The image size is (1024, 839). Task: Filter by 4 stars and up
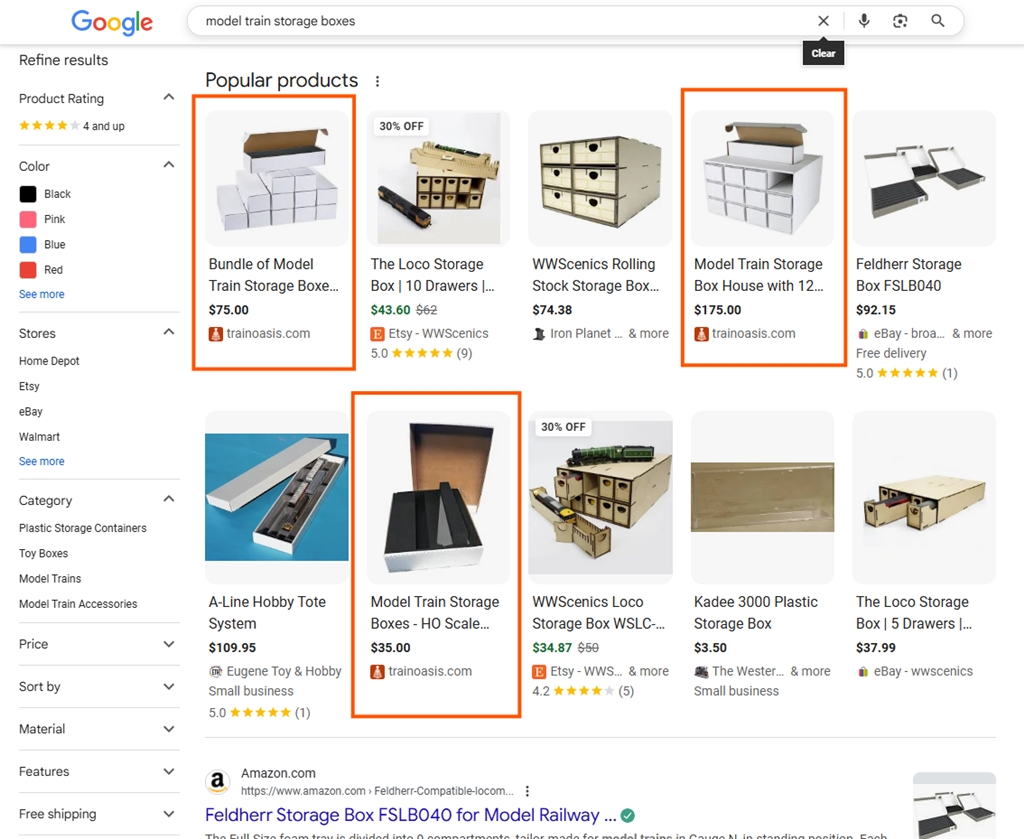tap(72, 126)
